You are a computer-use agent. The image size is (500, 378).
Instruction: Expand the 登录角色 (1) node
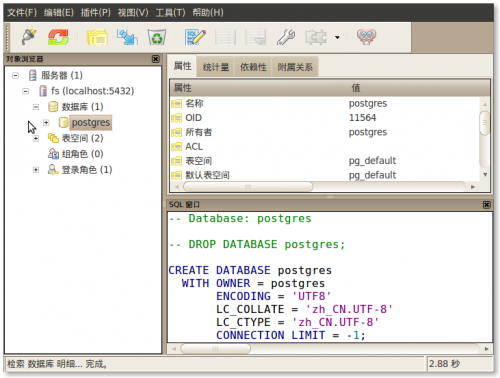36,170
